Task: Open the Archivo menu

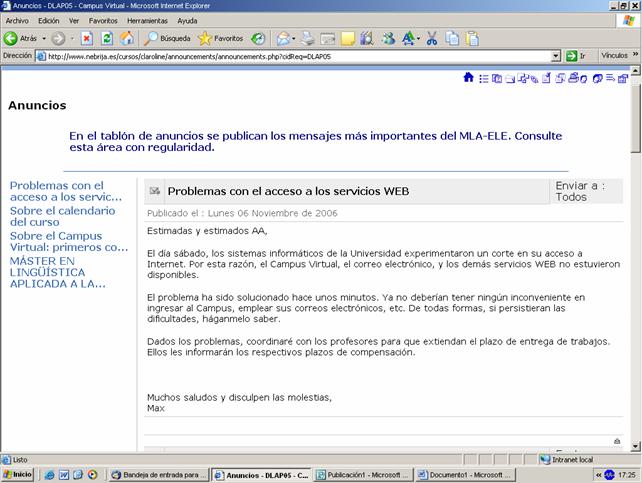Action: point(17,20)
